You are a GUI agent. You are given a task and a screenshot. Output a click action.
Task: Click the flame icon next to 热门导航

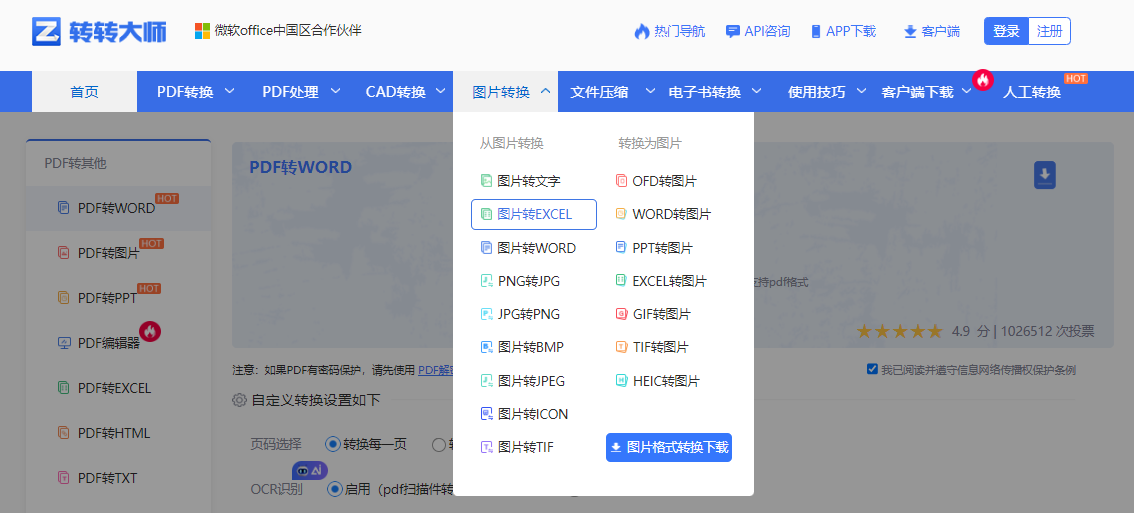pyautogui.click(x=641, y=31)
